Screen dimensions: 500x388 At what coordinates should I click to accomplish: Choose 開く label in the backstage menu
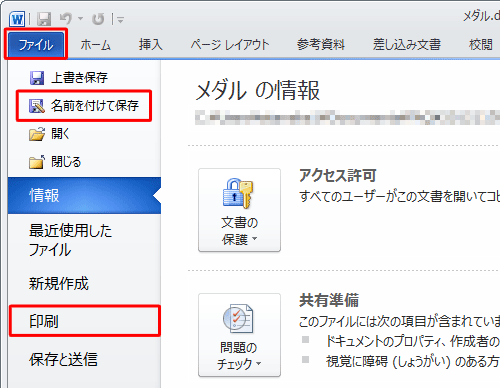(60, 134)
